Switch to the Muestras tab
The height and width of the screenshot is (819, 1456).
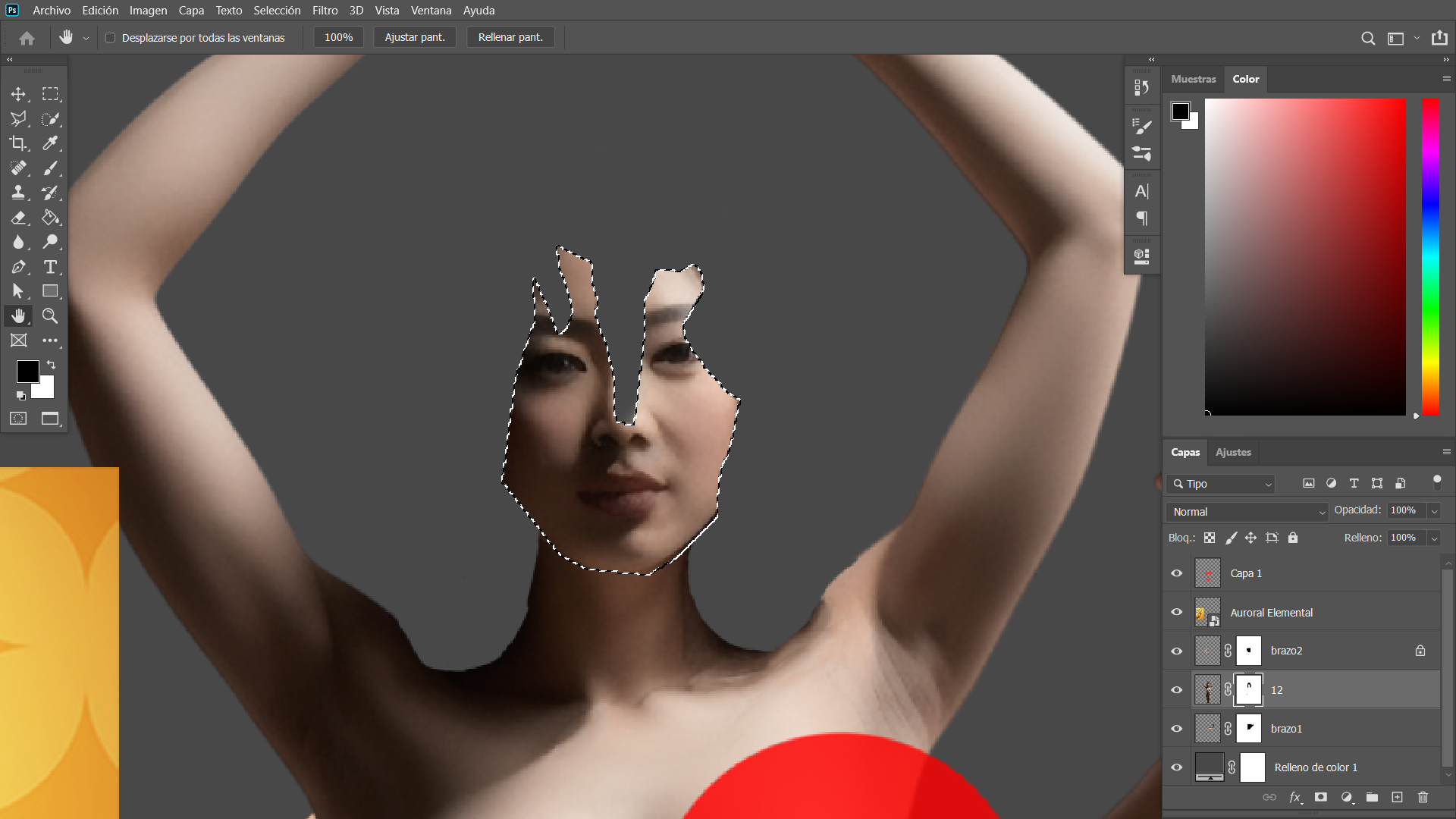[x=1193, y=79]
